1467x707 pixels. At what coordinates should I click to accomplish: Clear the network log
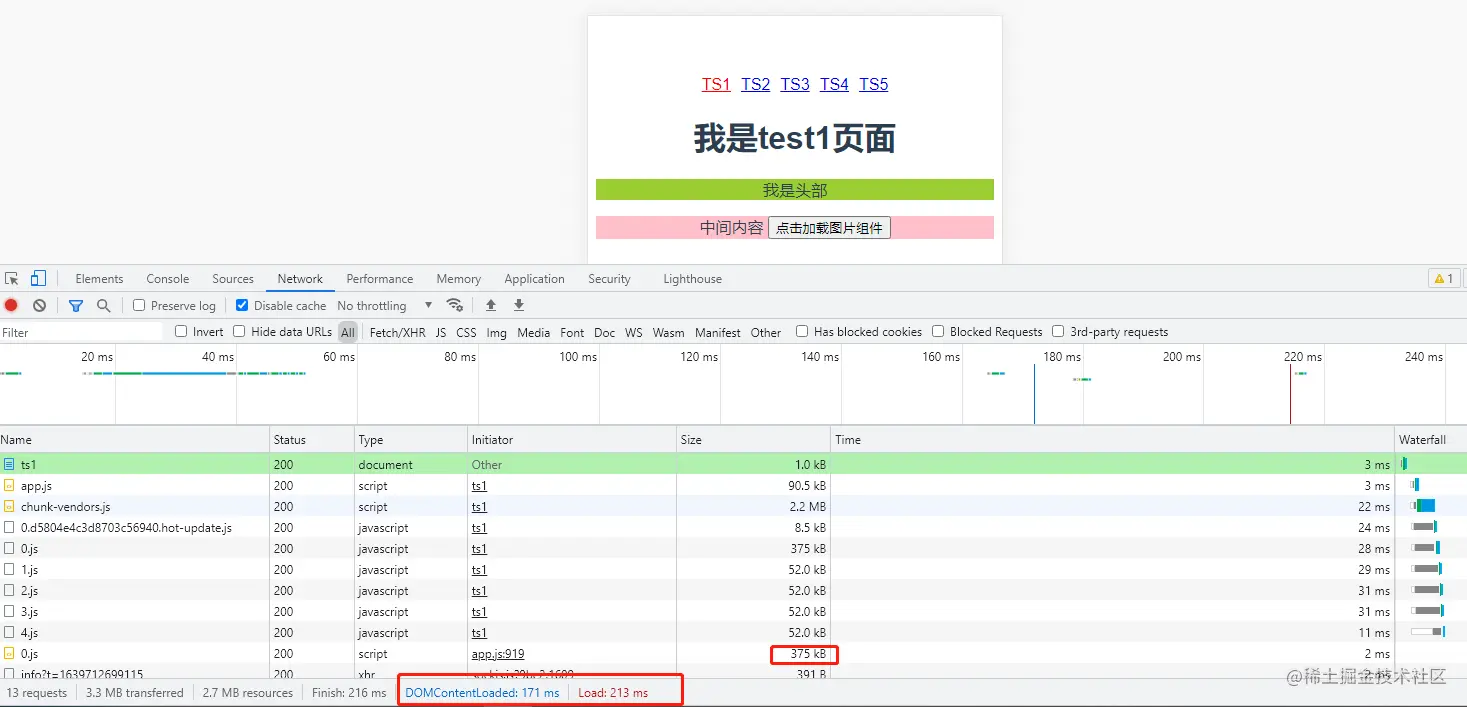39,305
